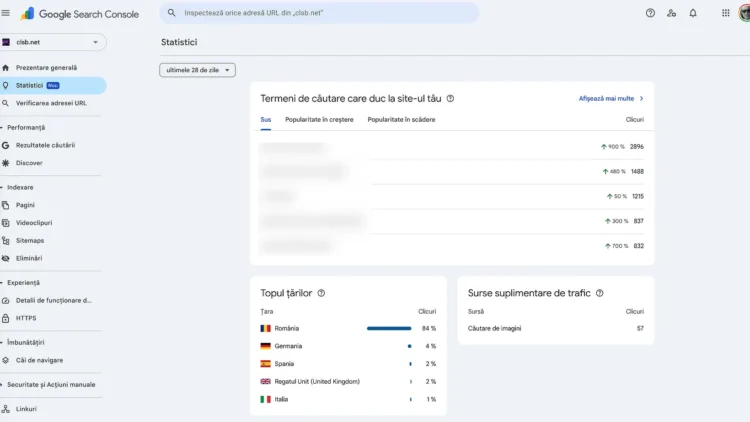
Task: Open the 'ultimele 28 de zile' date dropdown
Action: 197,70
